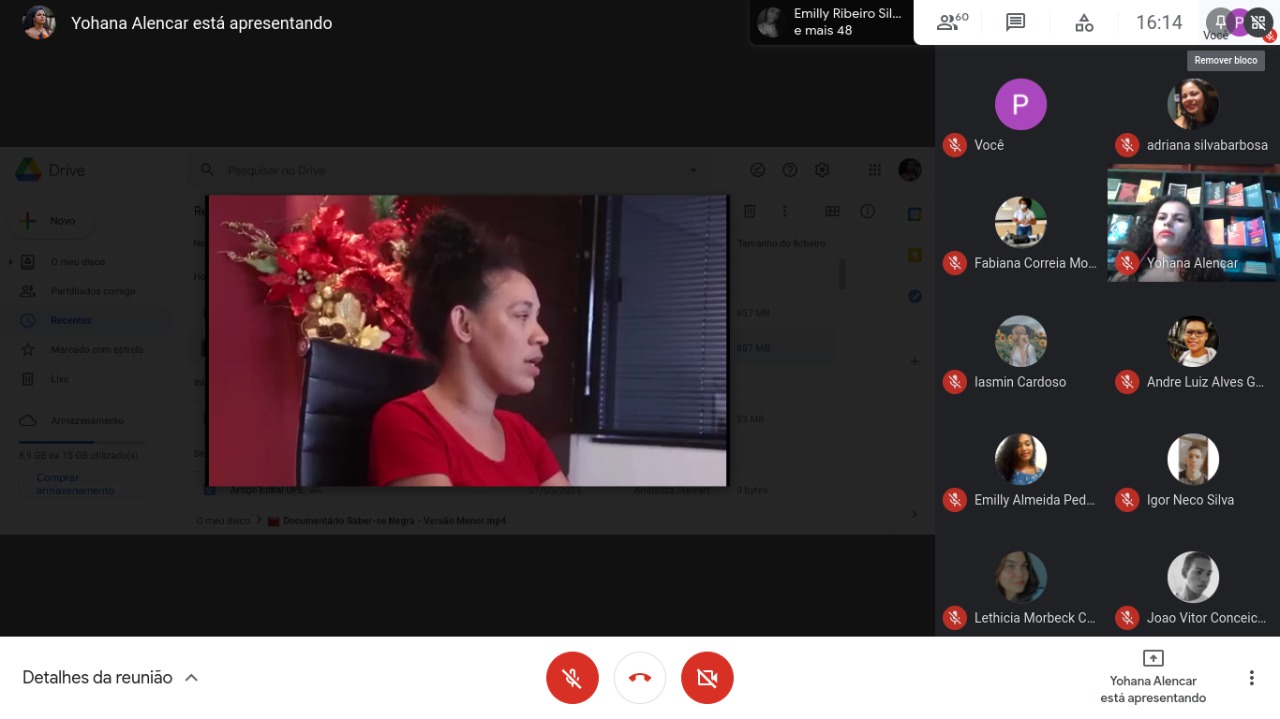Select the Você participant avatar tile
Screen dimensions: 1280x719
1021,104
